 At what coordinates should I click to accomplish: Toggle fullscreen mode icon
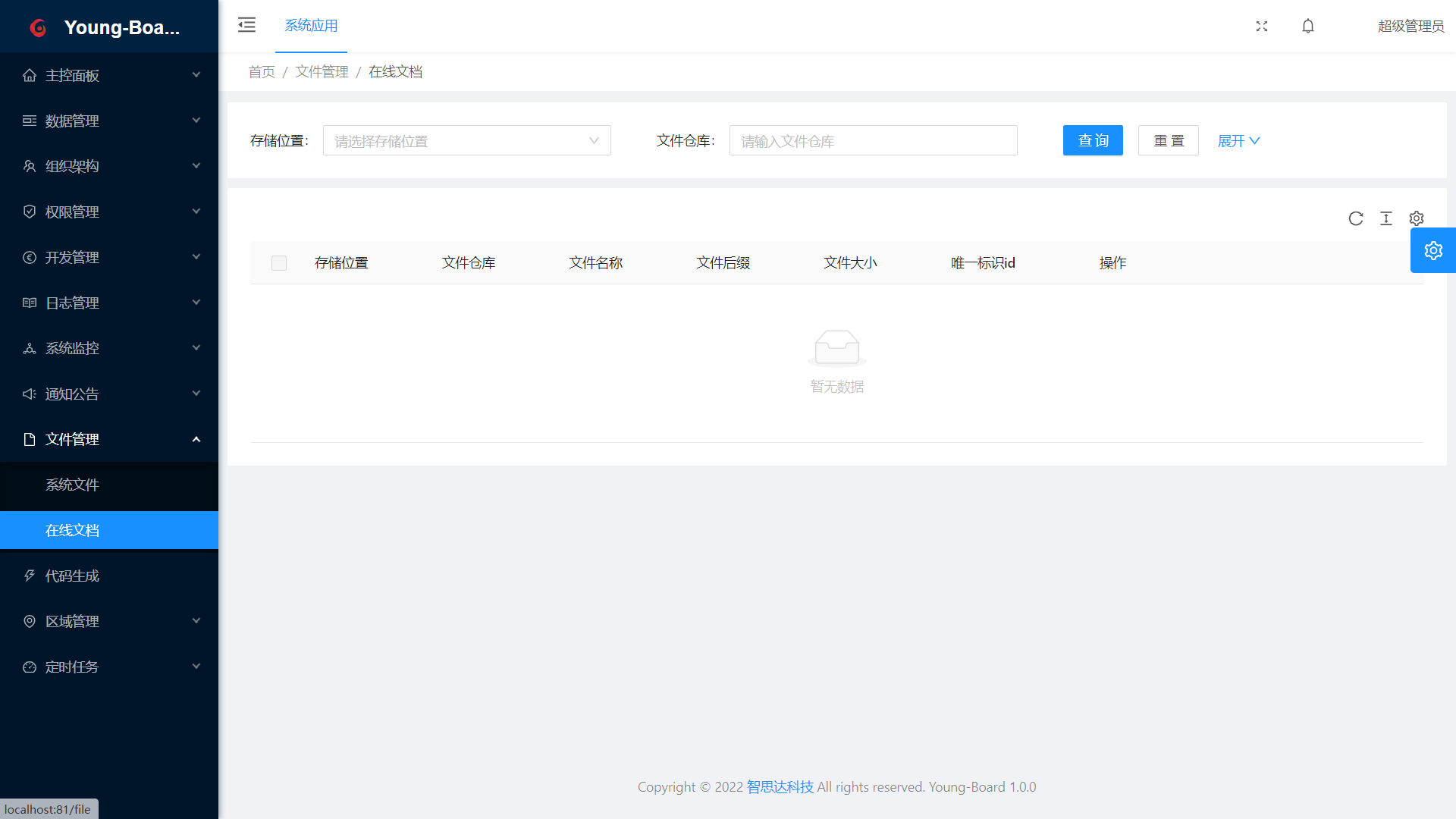1262,26
